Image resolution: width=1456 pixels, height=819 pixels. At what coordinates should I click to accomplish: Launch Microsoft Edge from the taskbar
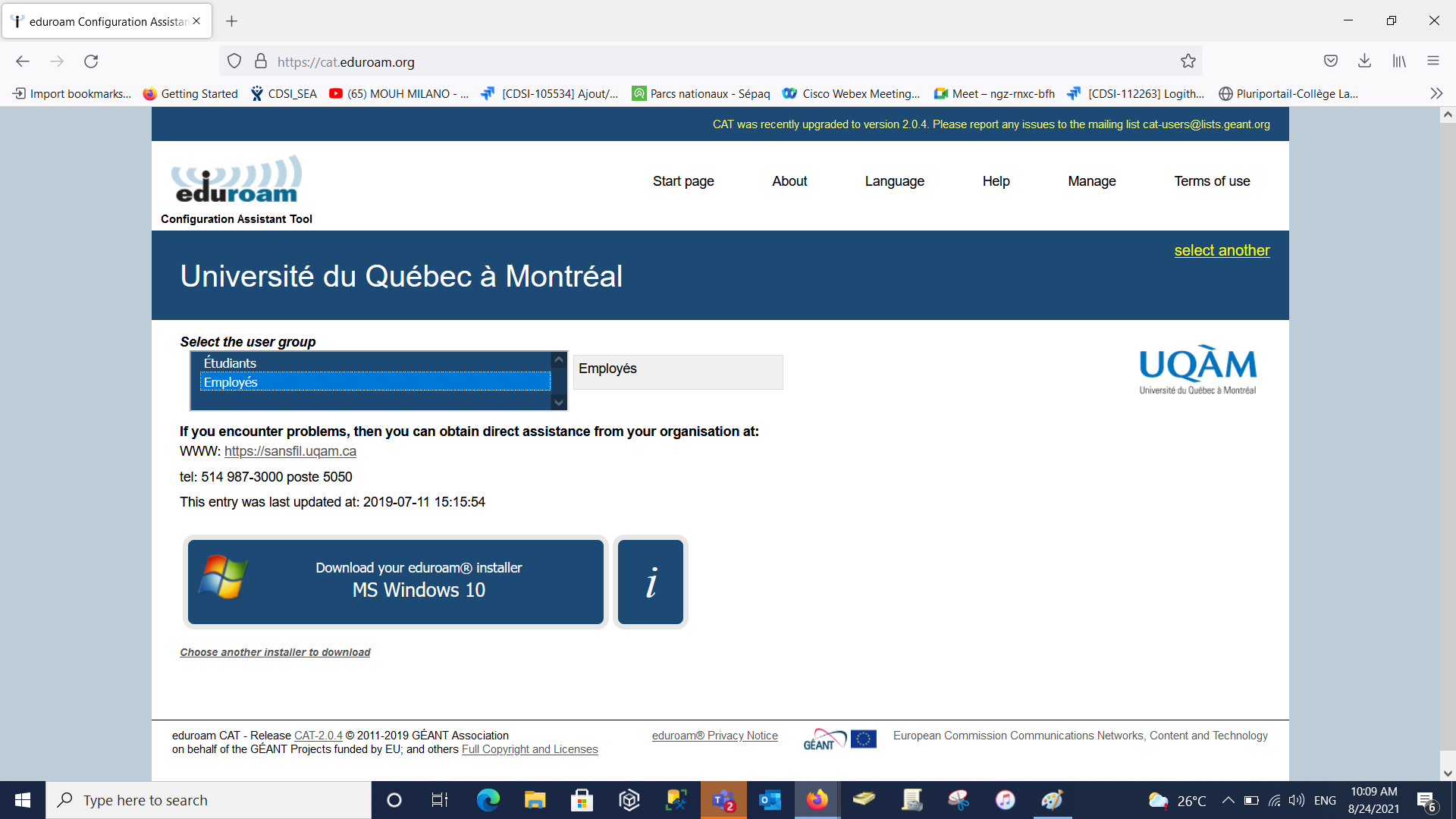(x=488, y=800)
